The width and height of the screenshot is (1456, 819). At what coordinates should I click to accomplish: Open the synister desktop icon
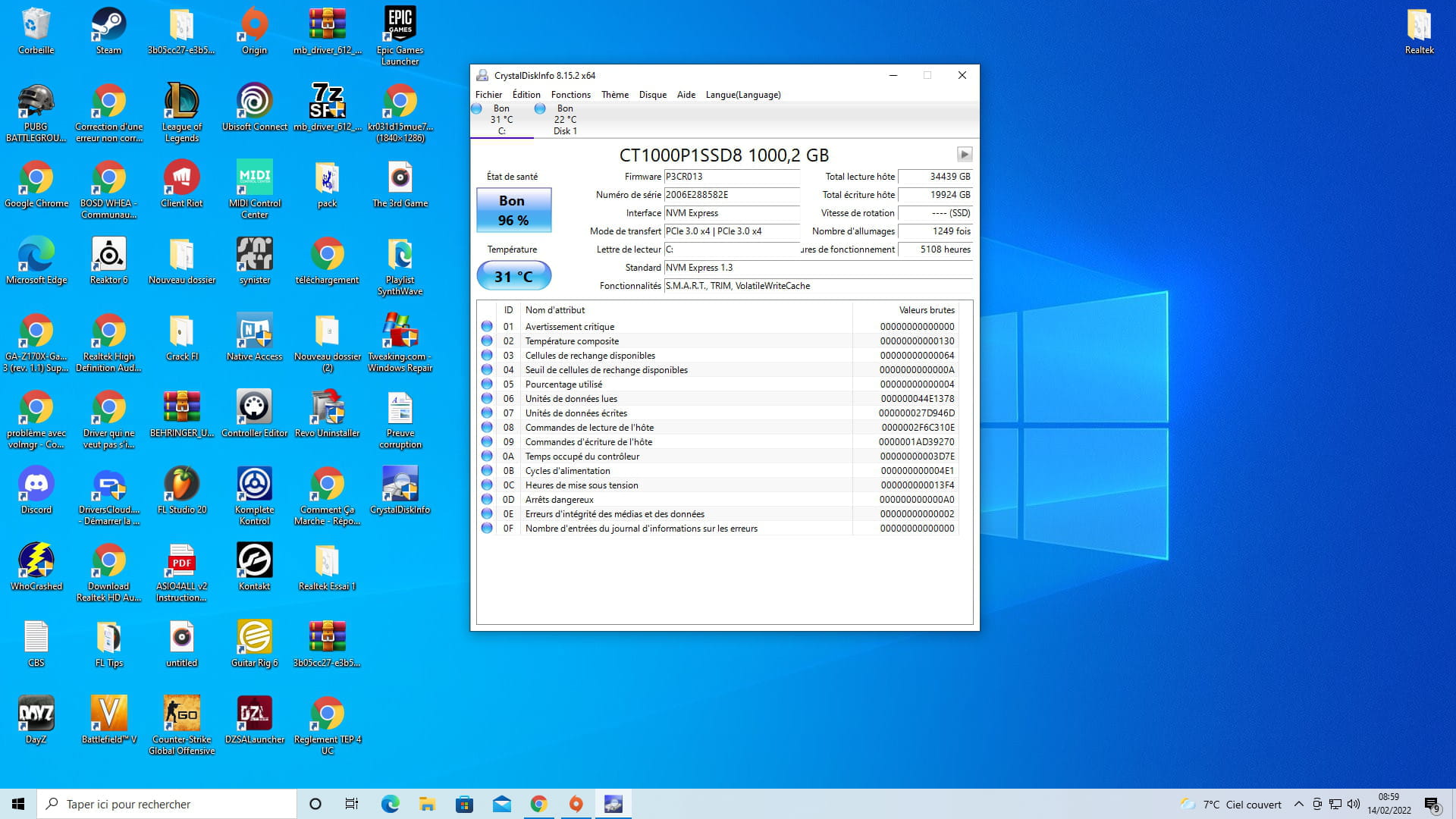[254, 261]
